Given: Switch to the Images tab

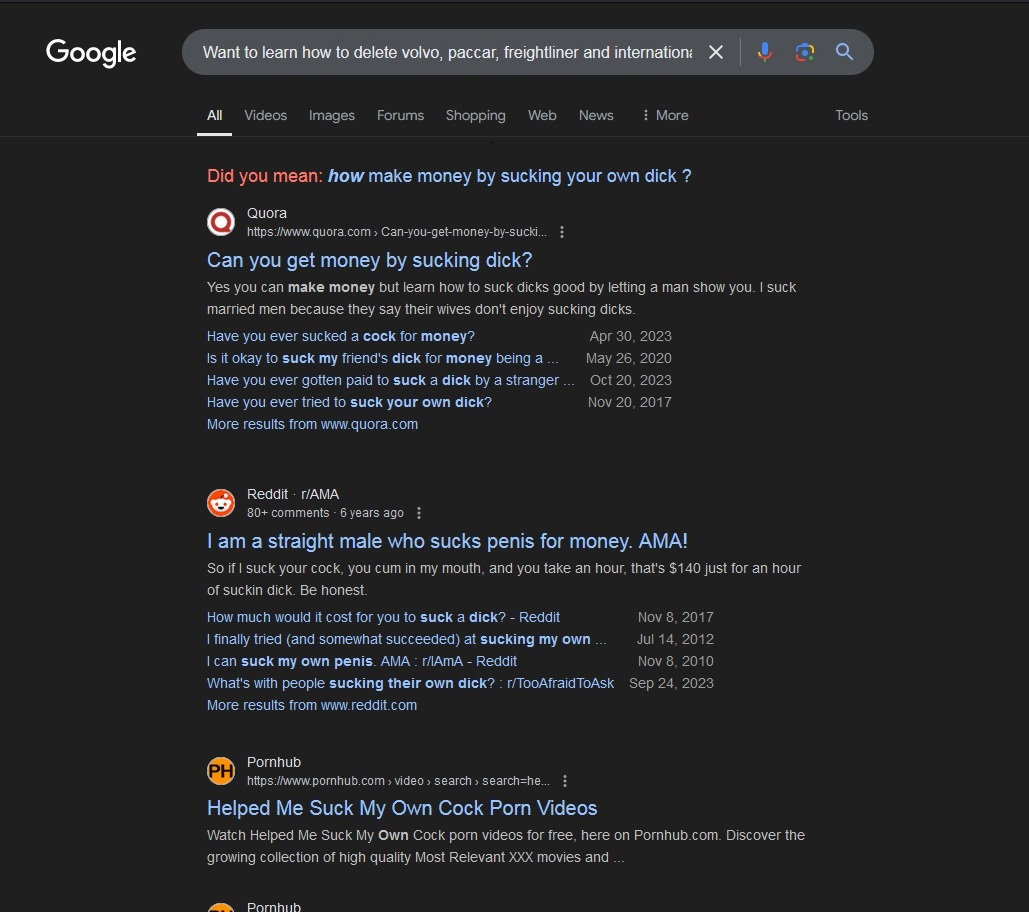Looking at the screenshot, I should pyautogui.click(x=332, y=115).
